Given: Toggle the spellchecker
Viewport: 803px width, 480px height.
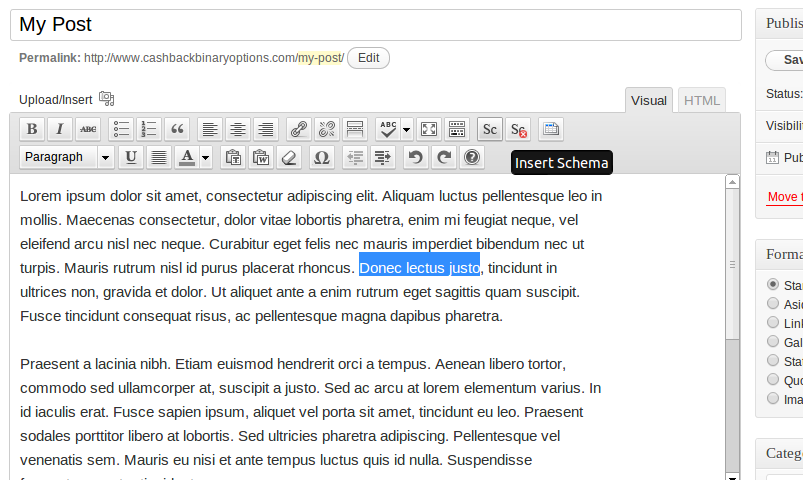Looking at the screenshot, I should tap(388, 129).
